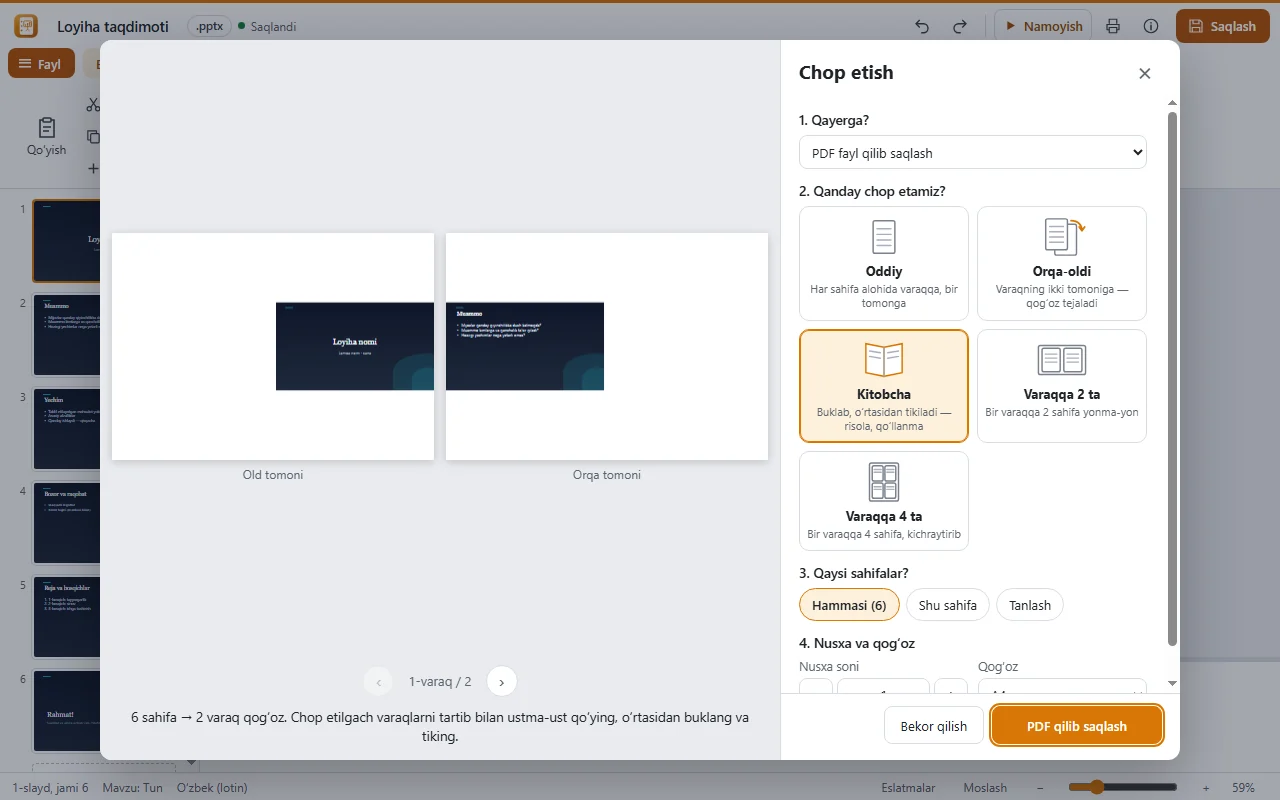The image size is (1280, 800).
Task: Click the Old tomoni preview page
Action: pos(273,346)
